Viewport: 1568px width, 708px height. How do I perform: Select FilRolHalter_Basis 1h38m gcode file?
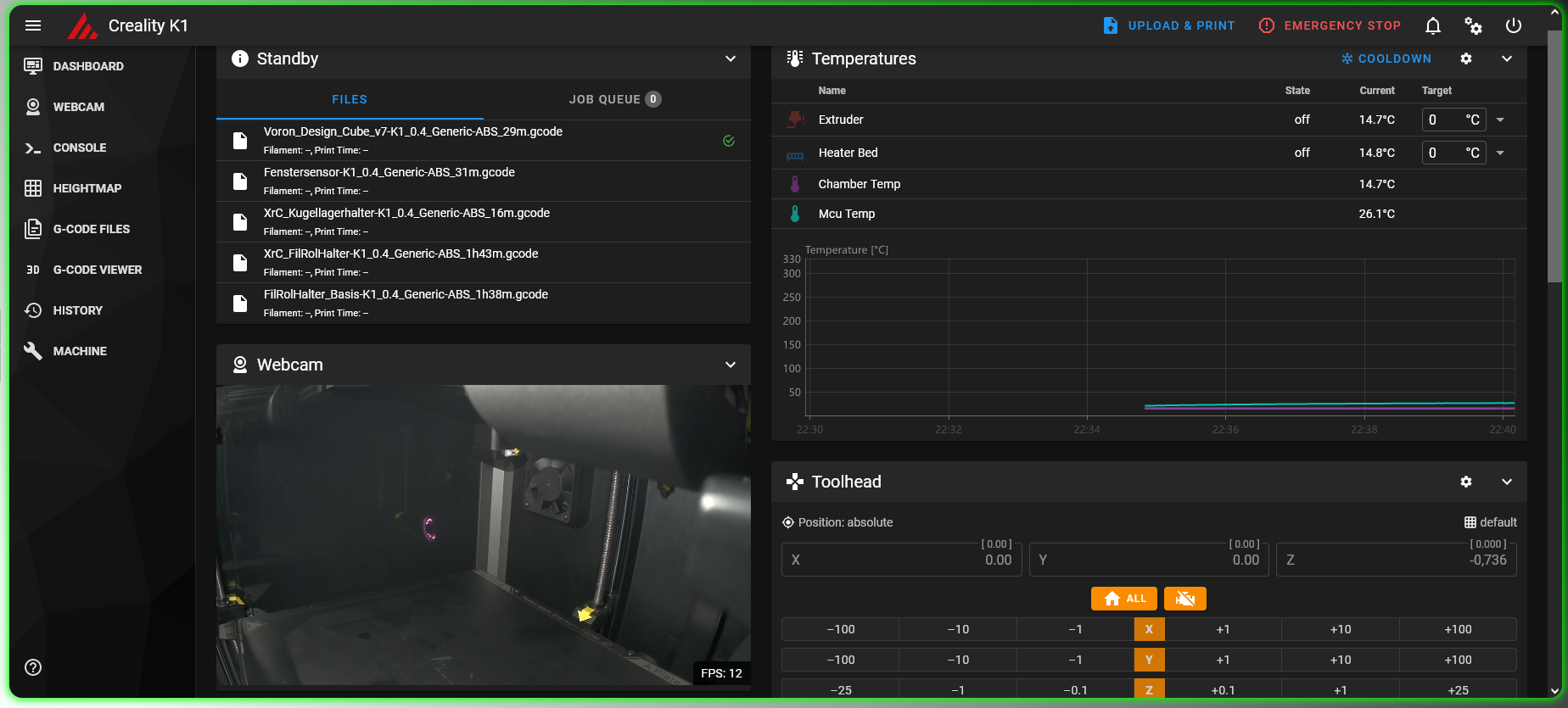pyautogui.click(x=484, y=303)
